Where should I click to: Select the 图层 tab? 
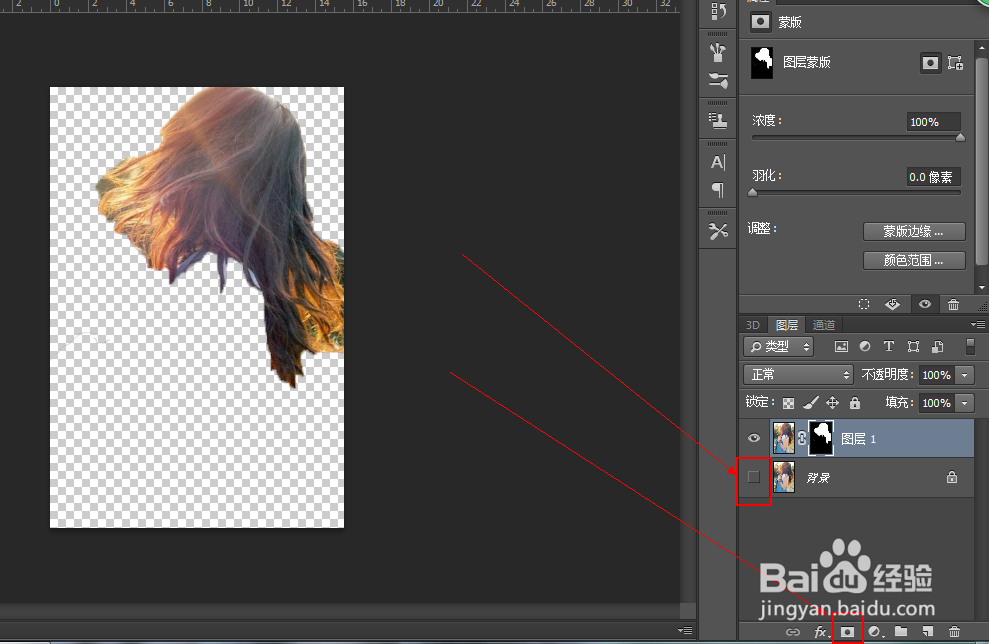[787, 325]
